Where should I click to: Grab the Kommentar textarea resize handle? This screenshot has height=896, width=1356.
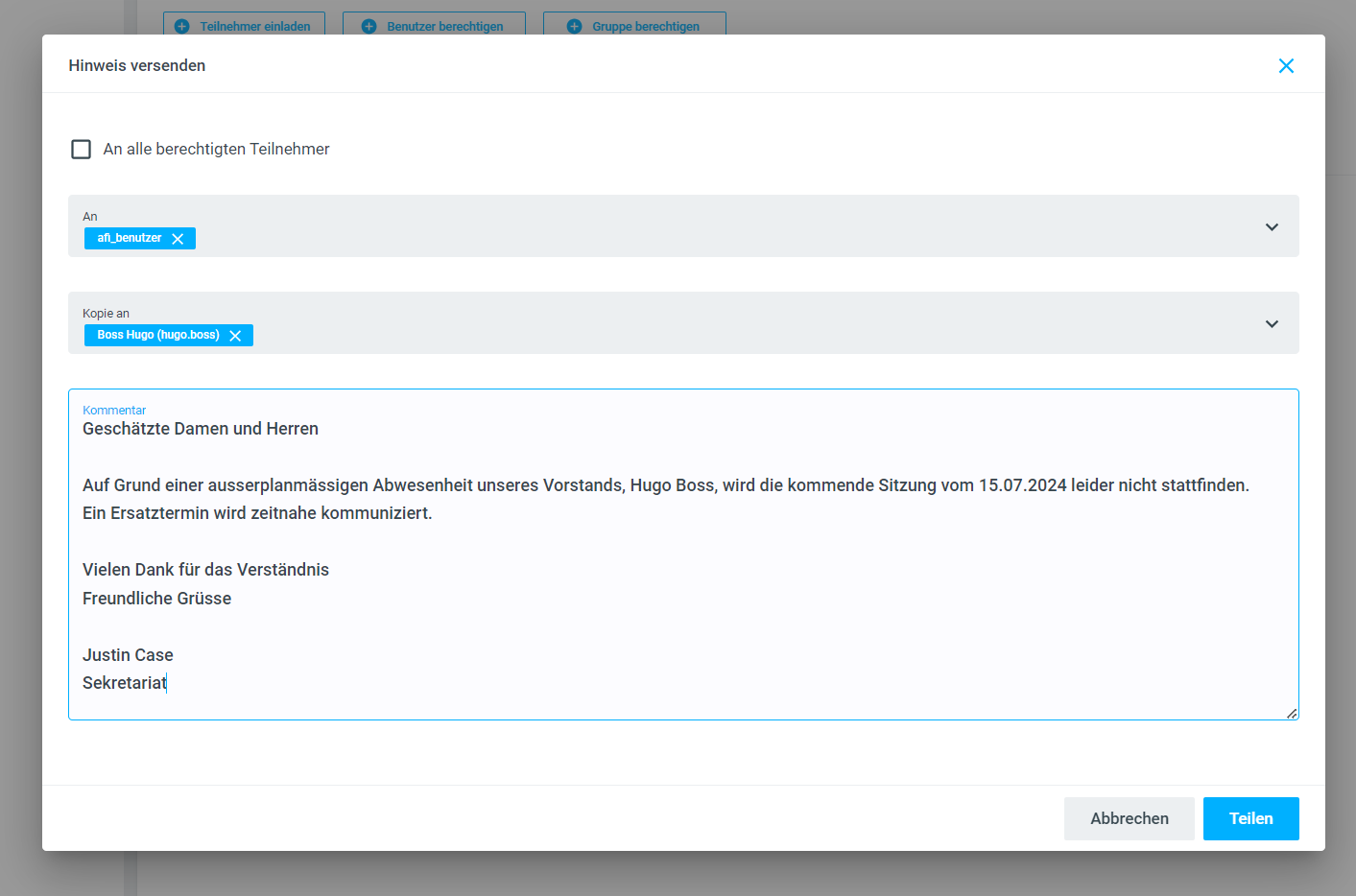click(1292, 713)
